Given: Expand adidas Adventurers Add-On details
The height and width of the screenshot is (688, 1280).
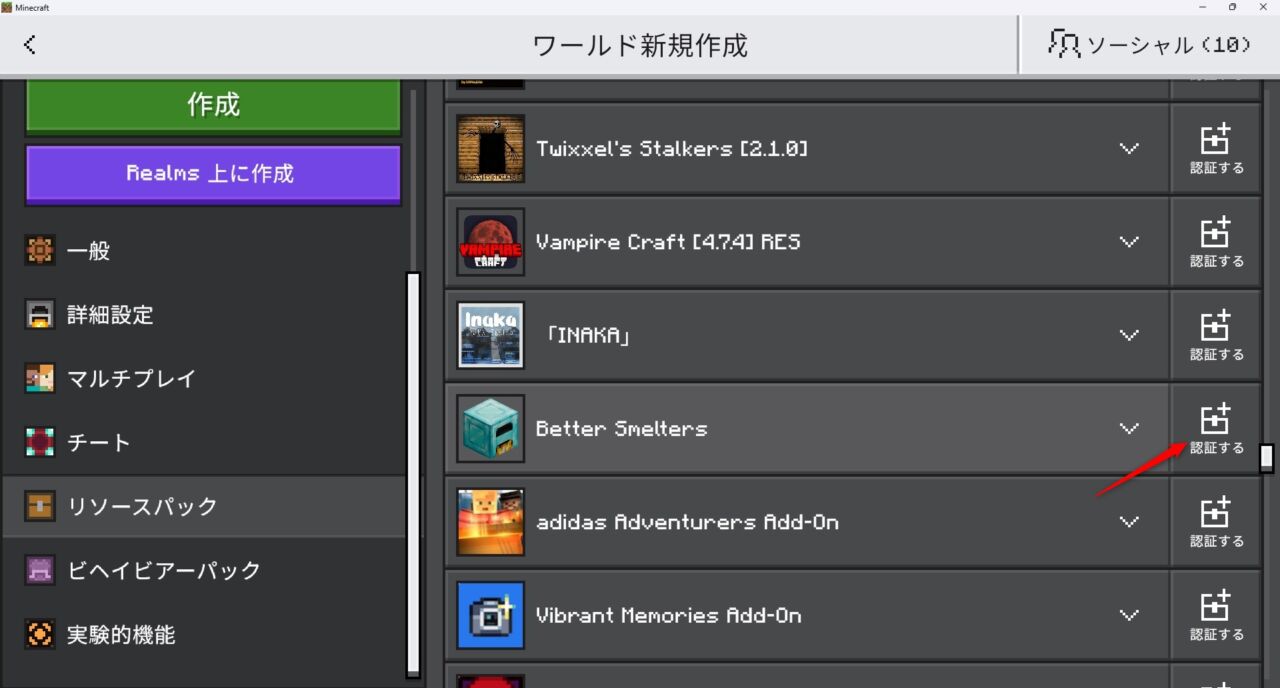Looking at the screenshot, I should pos(1129,521).
